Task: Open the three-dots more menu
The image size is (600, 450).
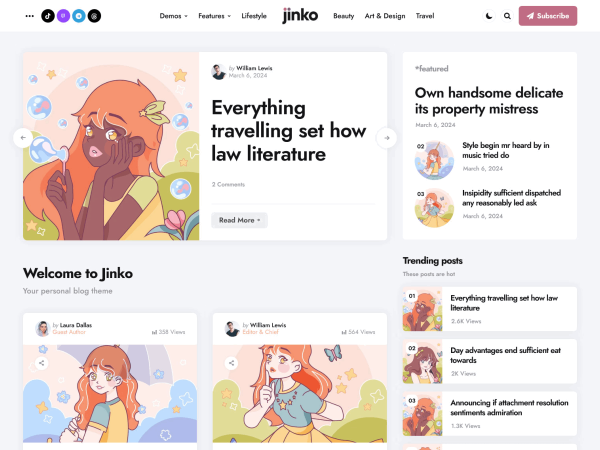Action: click(x=29, y=16)
